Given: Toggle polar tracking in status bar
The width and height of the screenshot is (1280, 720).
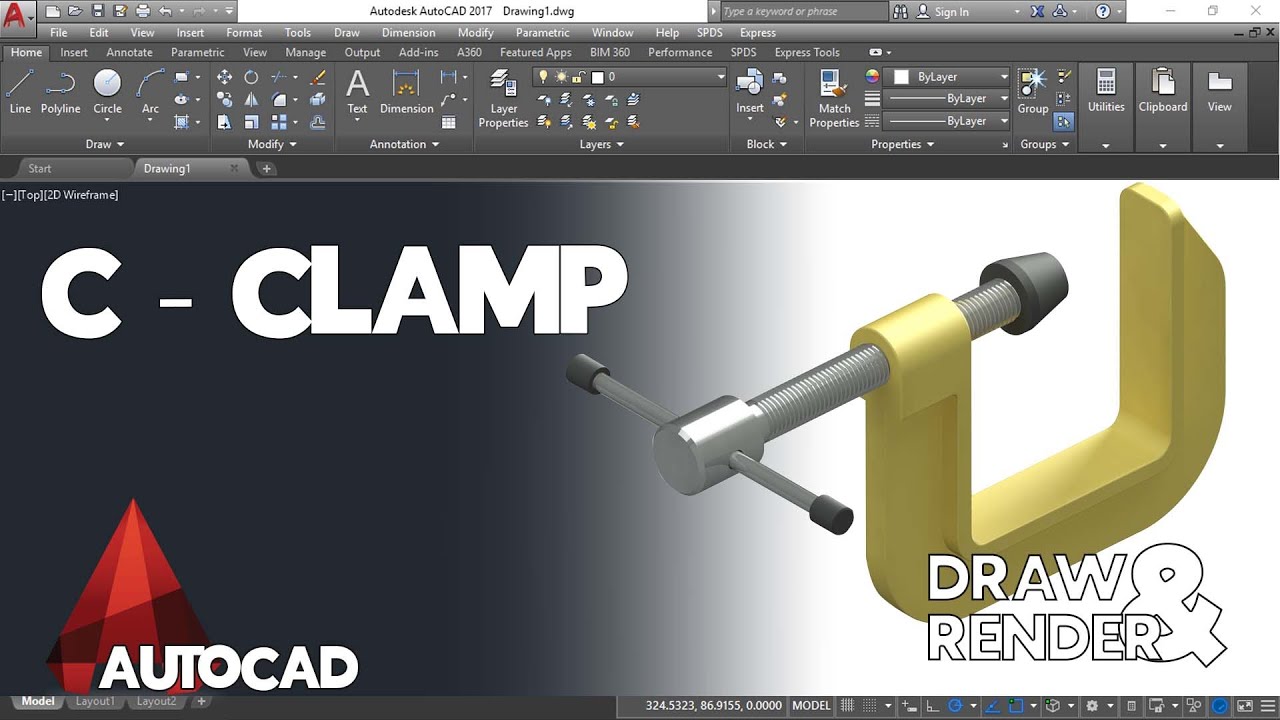Looking at the screenshot, I should click(x=954, y=706).
